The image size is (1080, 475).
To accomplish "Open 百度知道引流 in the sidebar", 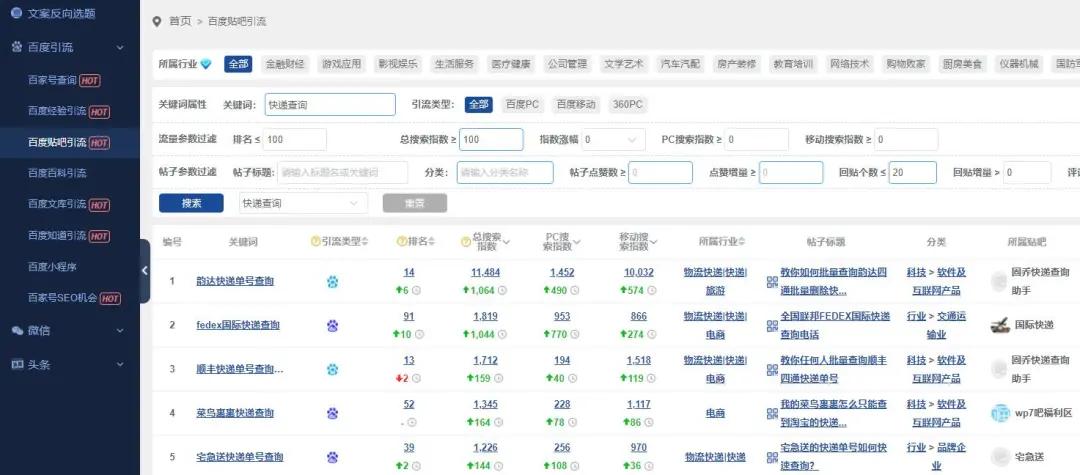I will [69, 236].
